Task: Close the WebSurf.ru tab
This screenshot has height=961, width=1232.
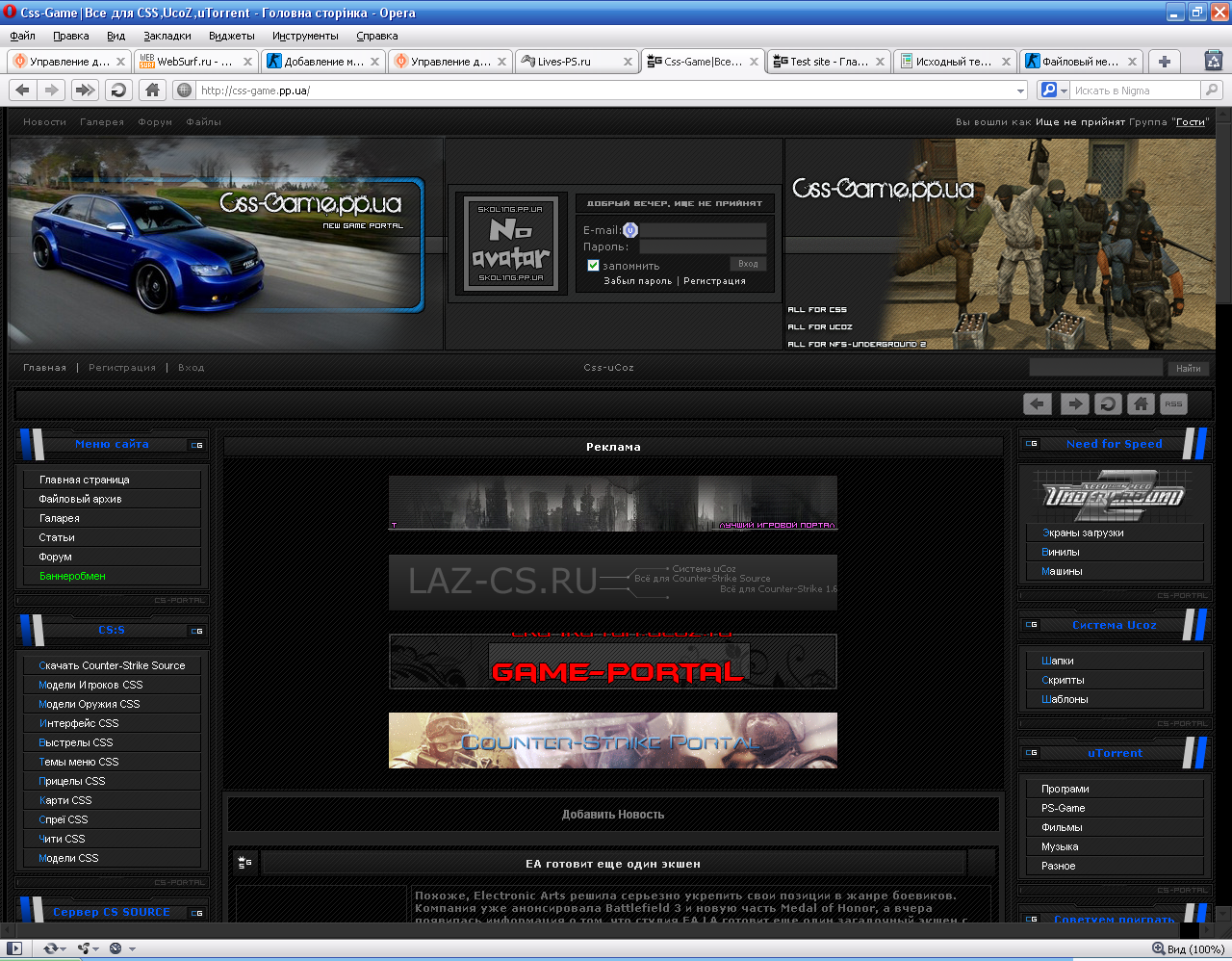Action: tap(247, 62)
